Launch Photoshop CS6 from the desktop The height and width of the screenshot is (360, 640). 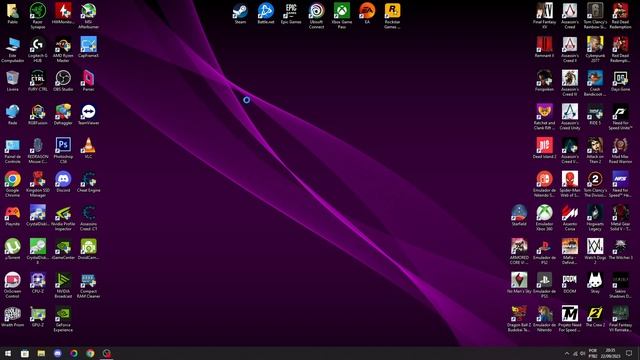click(x=63, y=151)
